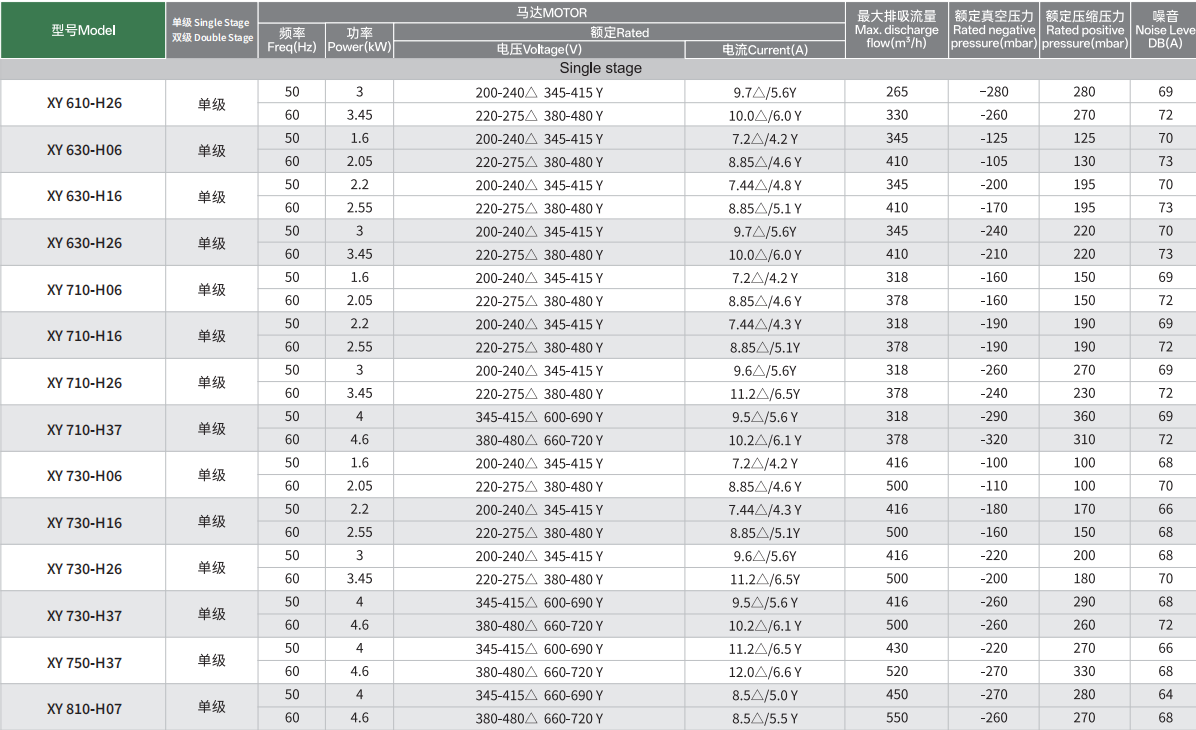Click current value 7.44△/4.8 Y

point(765,185)
